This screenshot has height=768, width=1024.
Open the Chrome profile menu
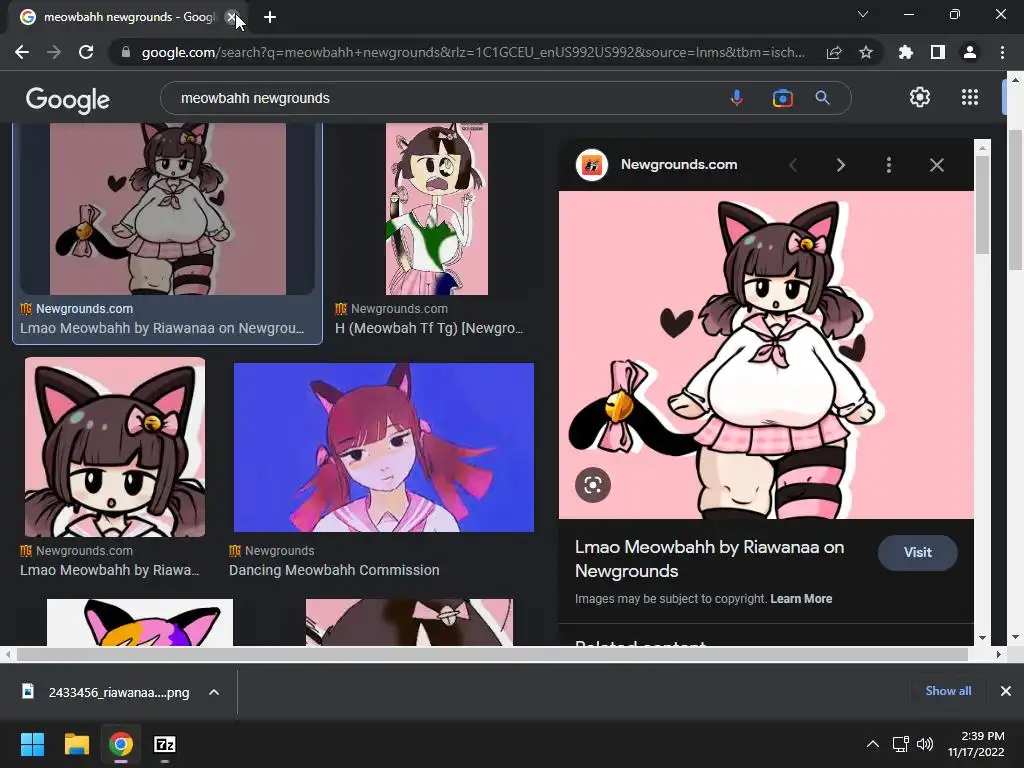coord(970,52)
